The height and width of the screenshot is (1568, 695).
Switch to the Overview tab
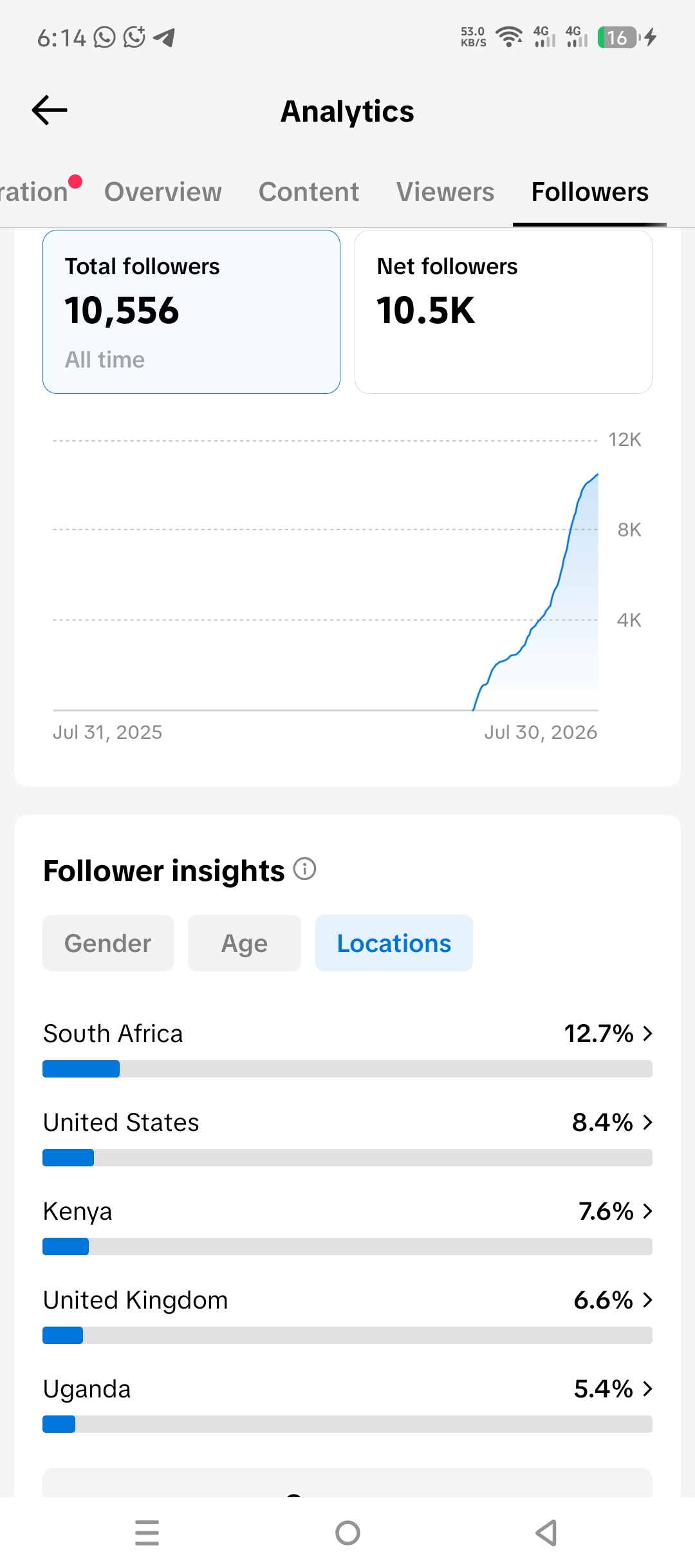tap(163, 192)
